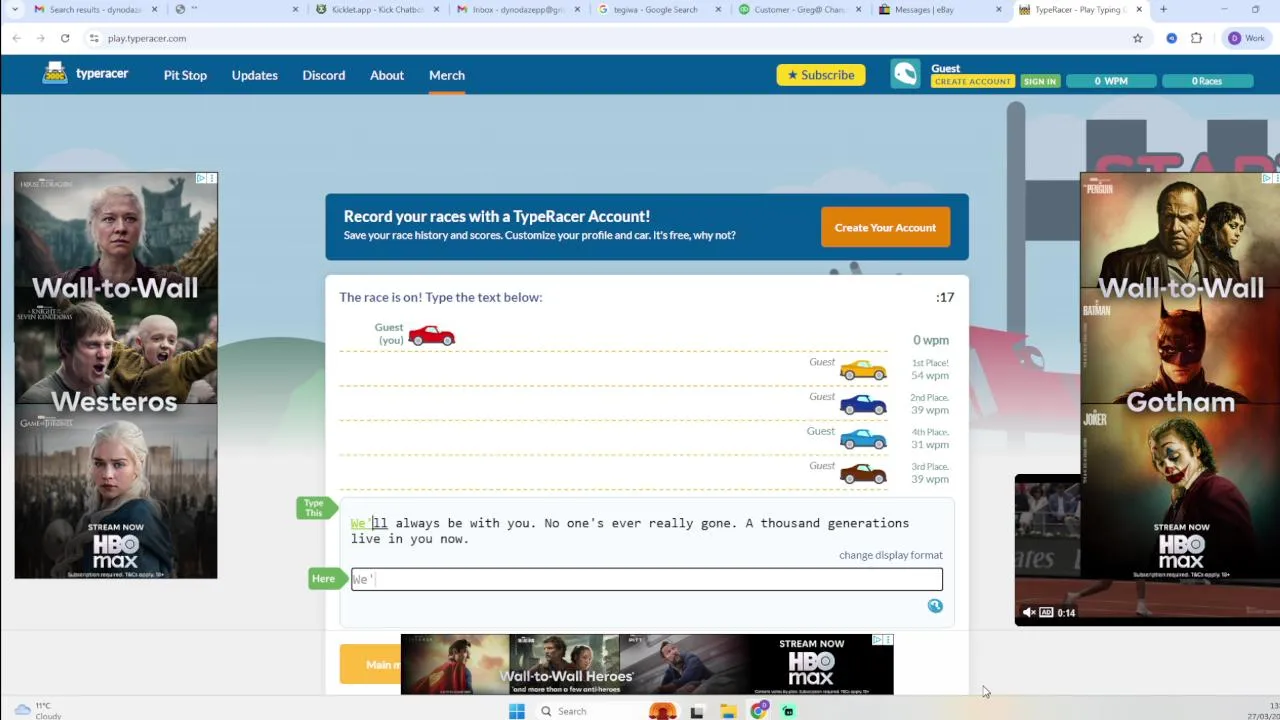Click the green Sign In button
The width and height of the screenshot is (1280, 720).
(x=1040, y=81)
